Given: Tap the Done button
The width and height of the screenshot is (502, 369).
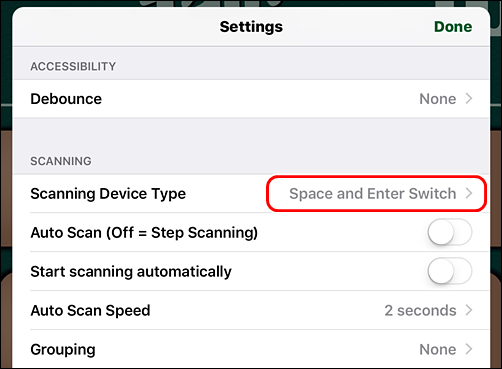Looking at the screenshot, I should click(453, 27).
